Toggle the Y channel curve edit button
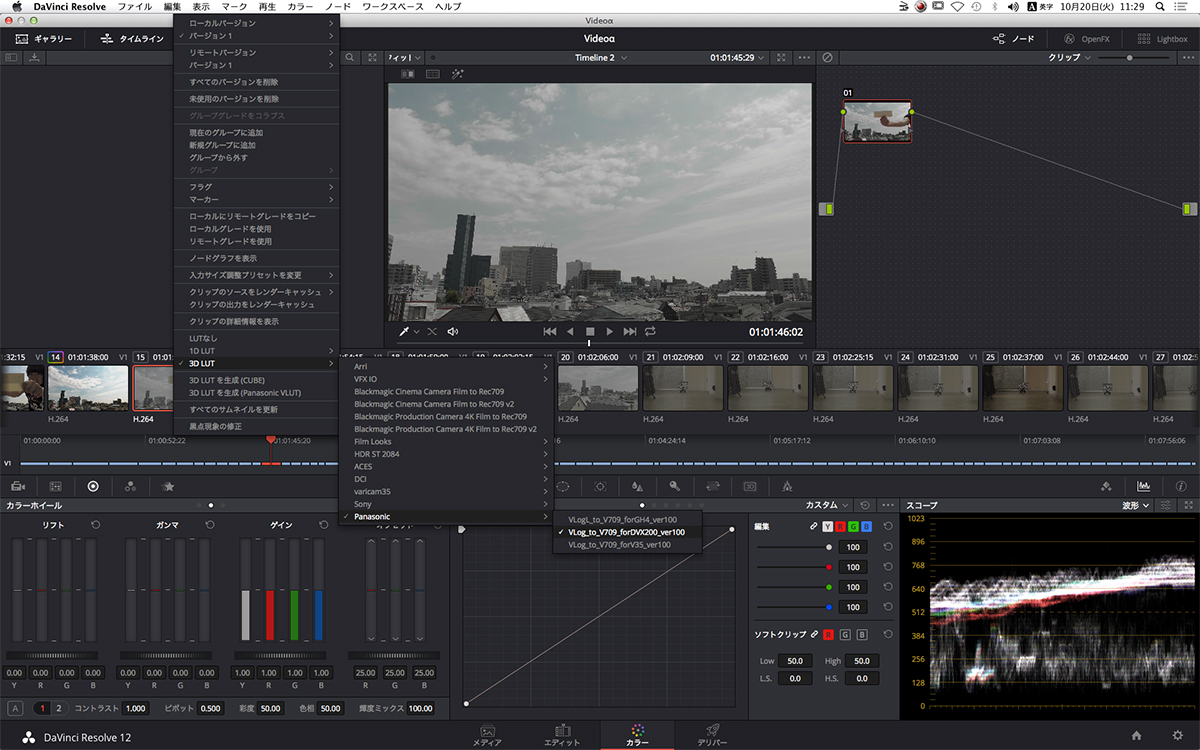Screen dimensions: 1200x750 coord(827,526)
